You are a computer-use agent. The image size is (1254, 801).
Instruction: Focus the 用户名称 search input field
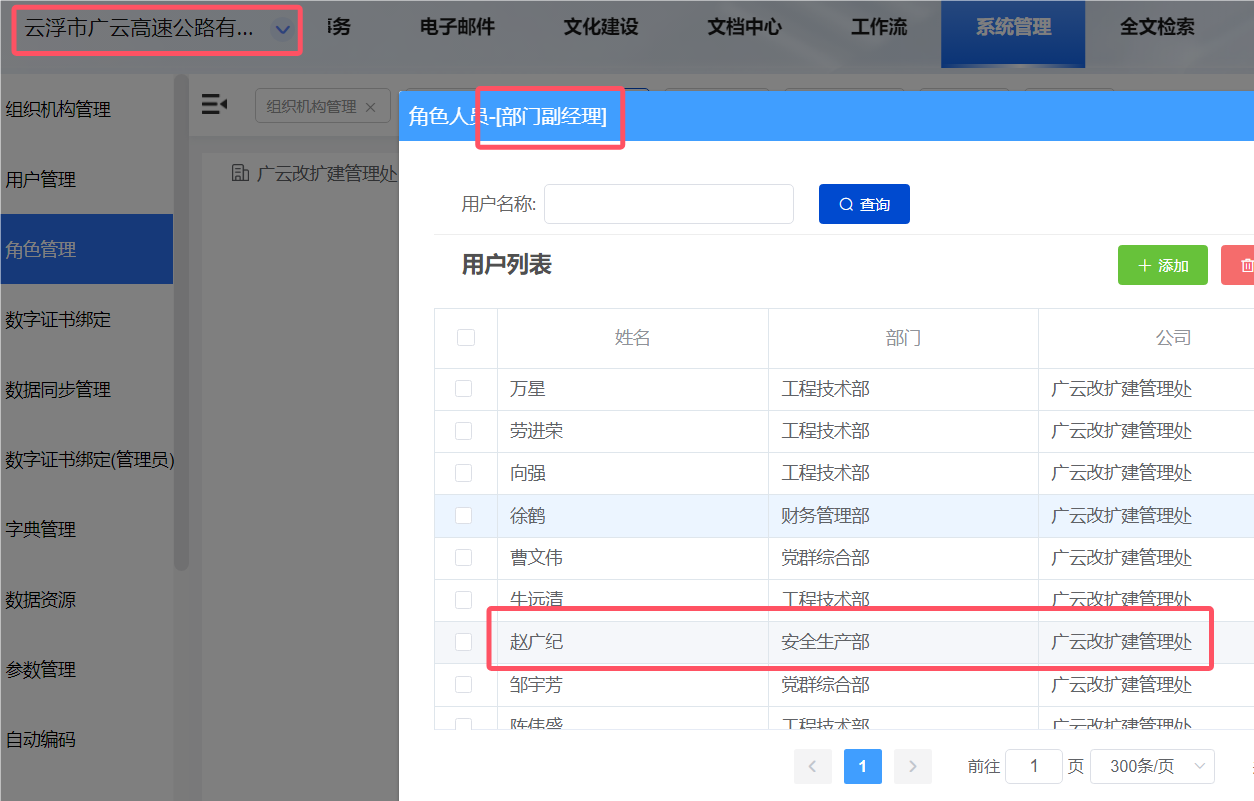[x=669, y=204]
